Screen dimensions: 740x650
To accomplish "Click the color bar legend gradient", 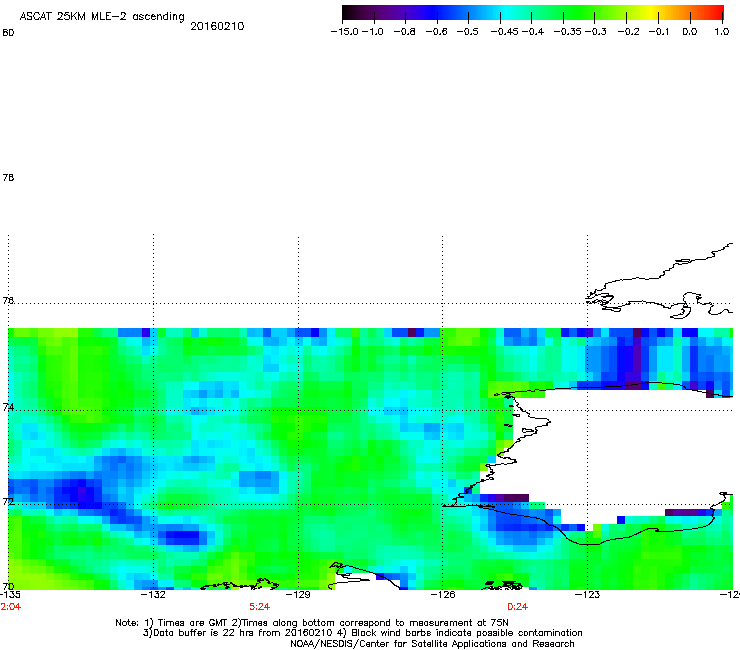I will 533,12.
